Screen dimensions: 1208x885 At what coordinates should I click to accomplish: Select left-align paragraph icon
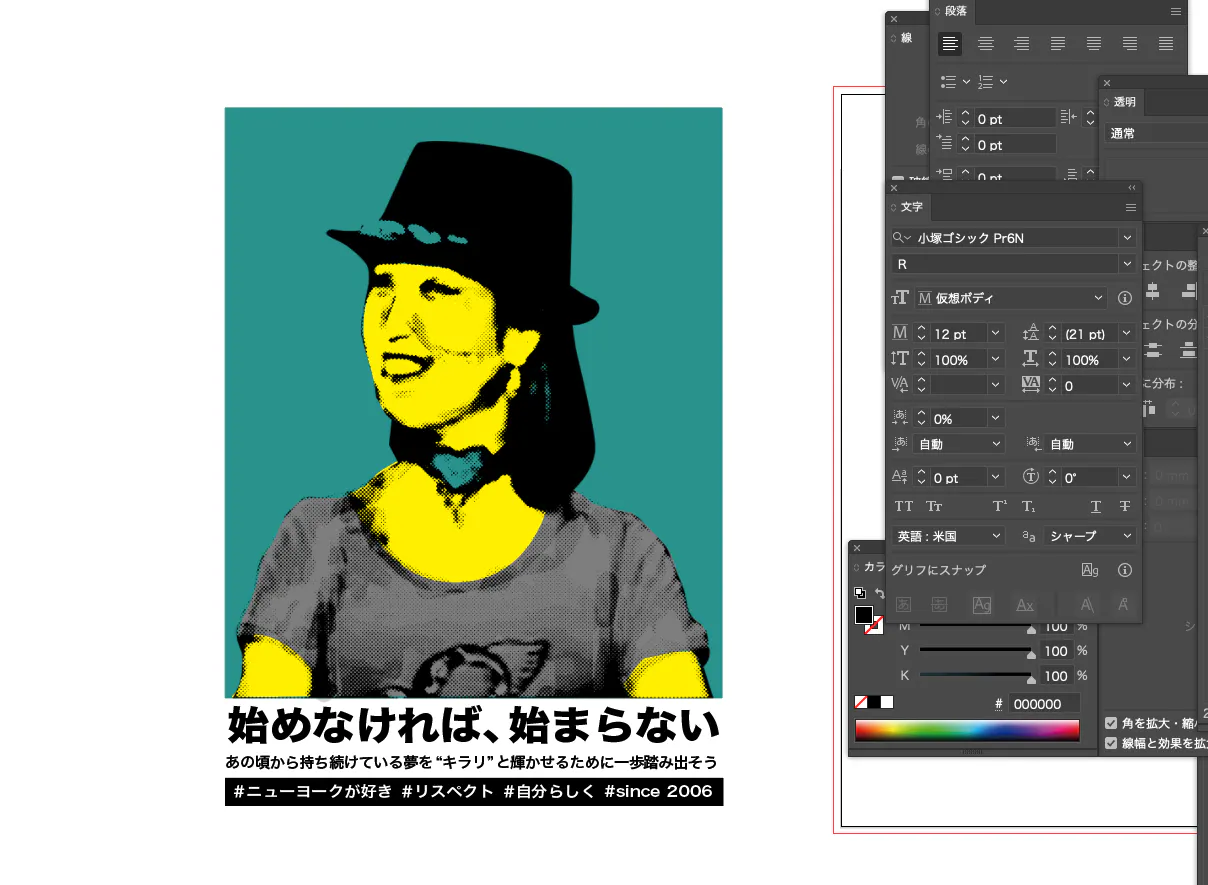pyautogui.click(x=950, y=44)
